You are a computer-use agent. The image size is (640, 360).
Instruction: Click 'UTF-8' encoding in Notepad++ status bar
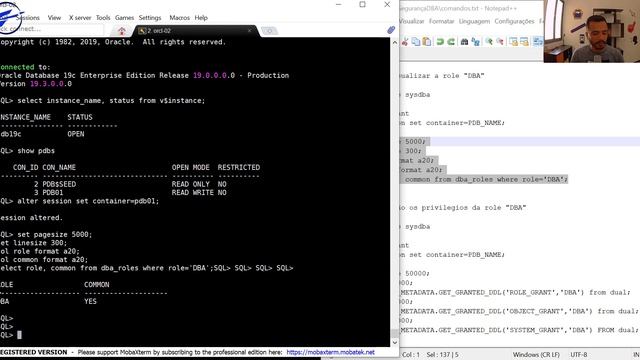click(578, 355)
